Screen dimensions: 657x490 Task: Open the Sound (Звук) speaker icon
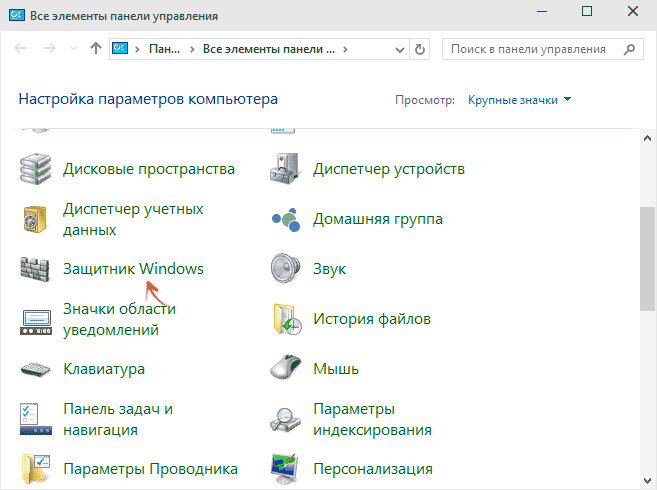[287, 269]
